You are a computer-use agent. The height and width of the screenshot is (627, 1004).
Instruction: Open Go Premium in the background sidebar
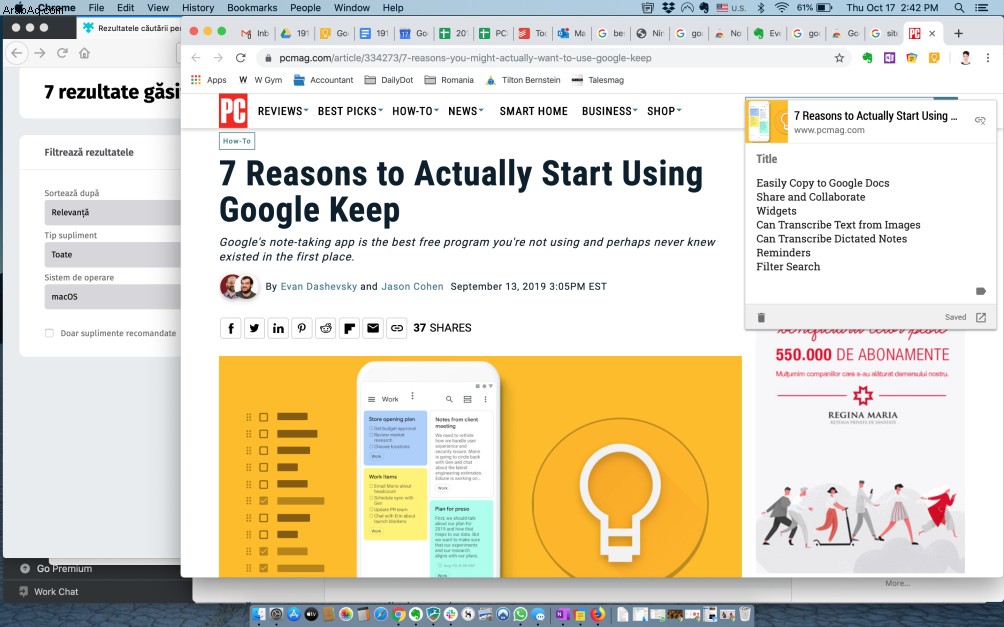click(56, 569)
